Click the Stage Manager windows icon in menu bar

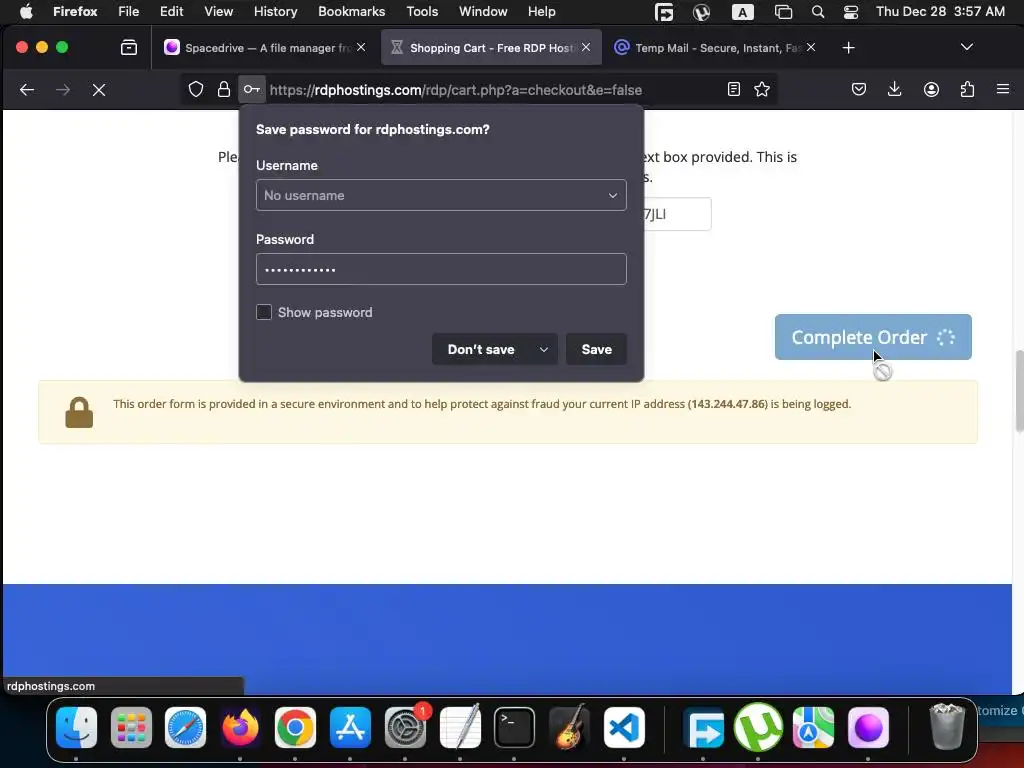click(x=783, y=12)
